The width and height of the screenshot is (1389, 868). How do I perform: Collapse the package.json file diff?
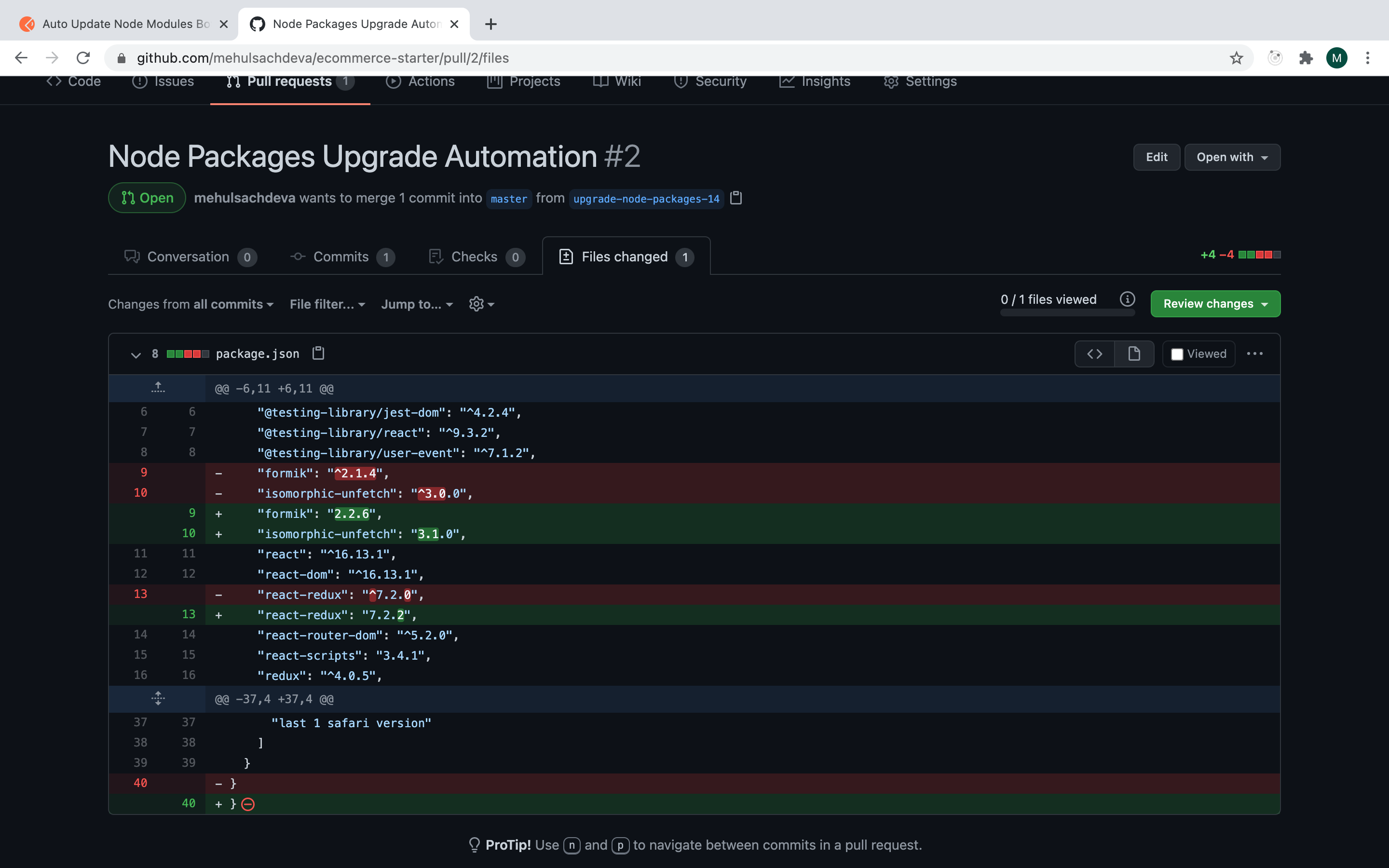click(x=136, y=355)
